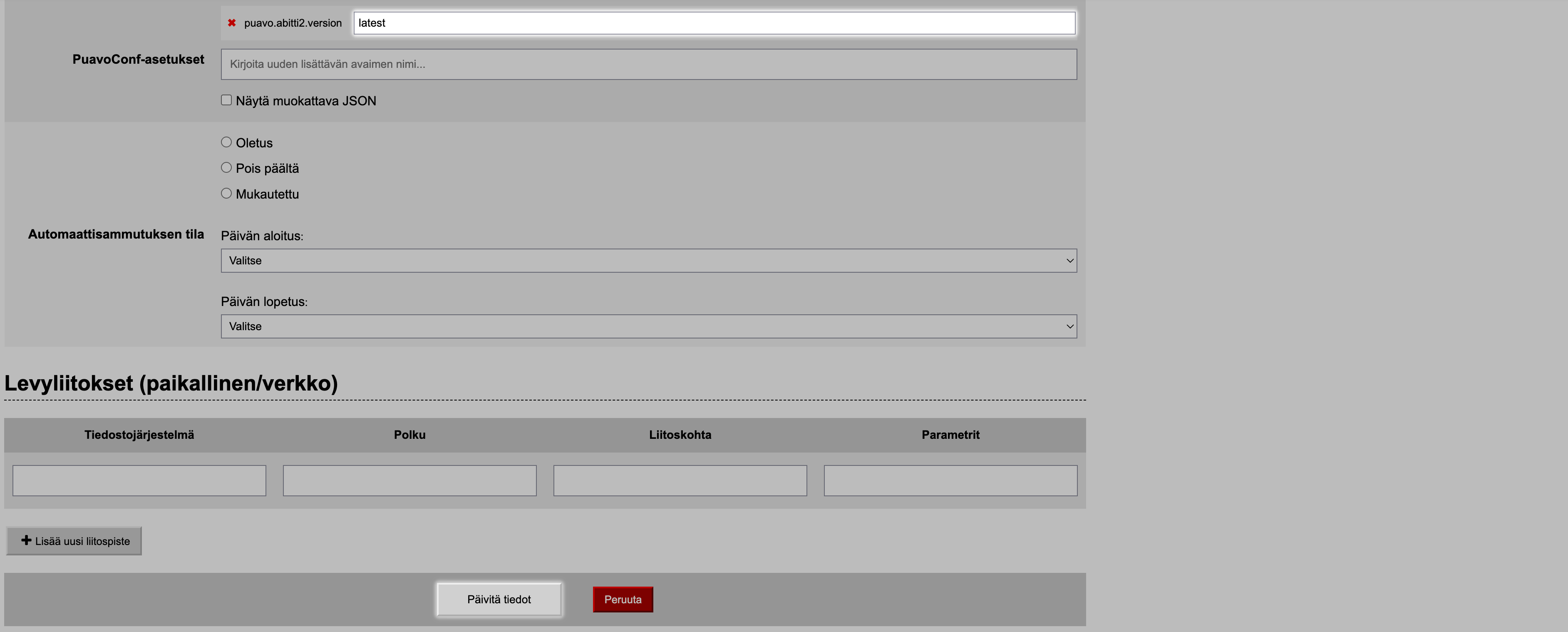
Task: Remove the puavo.abitti2.version key with red X
Action: 231,23
